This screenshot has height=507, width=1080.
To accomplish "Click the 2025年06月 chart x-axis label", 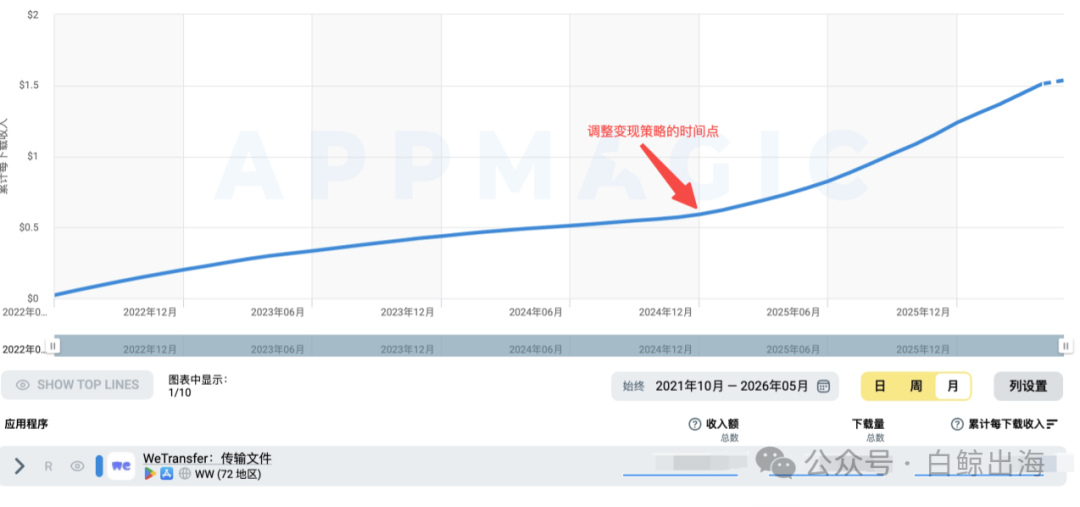I will pos(793,312).
